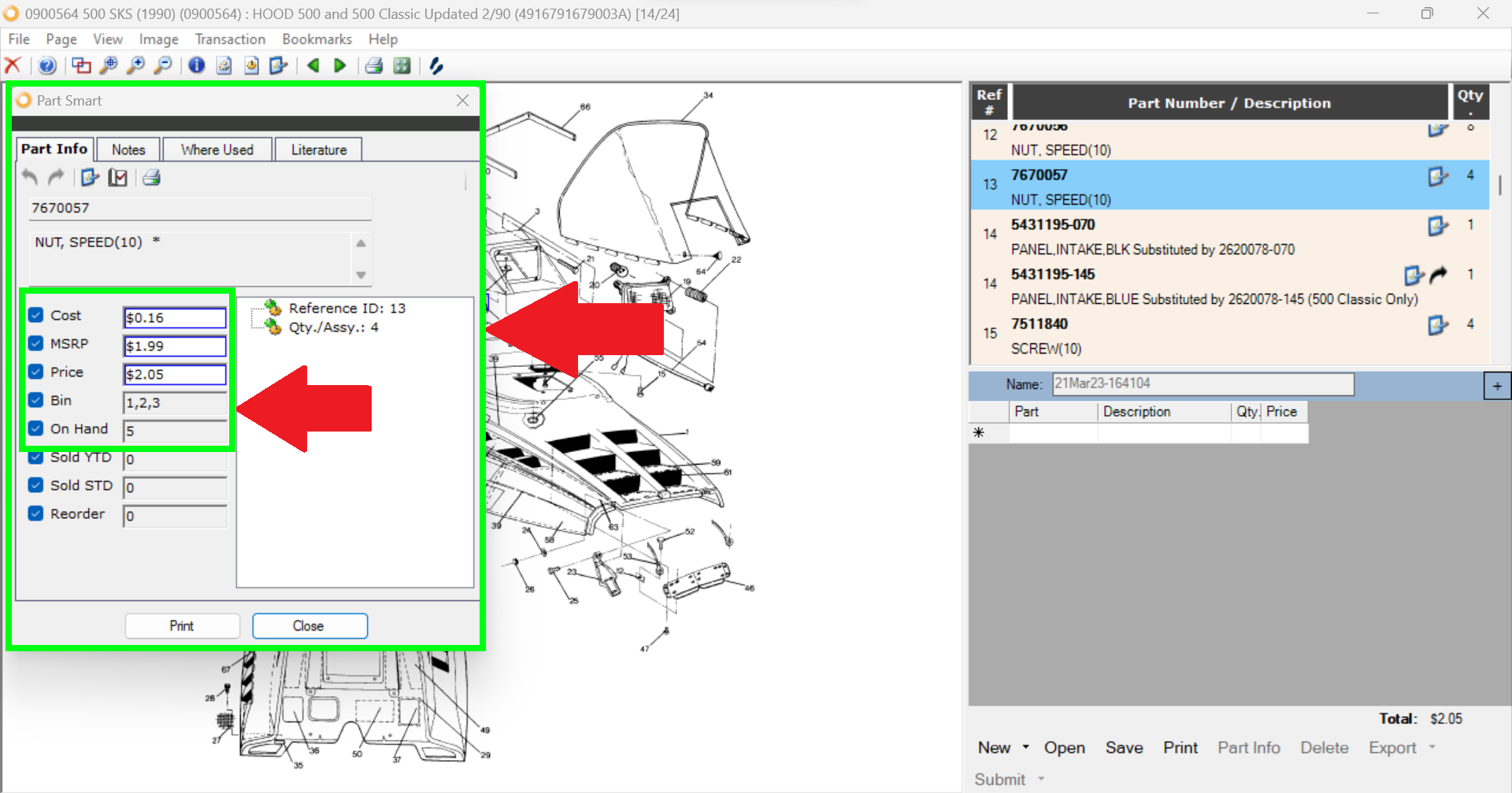Click the page with palette icon

[x=224, y=65]
